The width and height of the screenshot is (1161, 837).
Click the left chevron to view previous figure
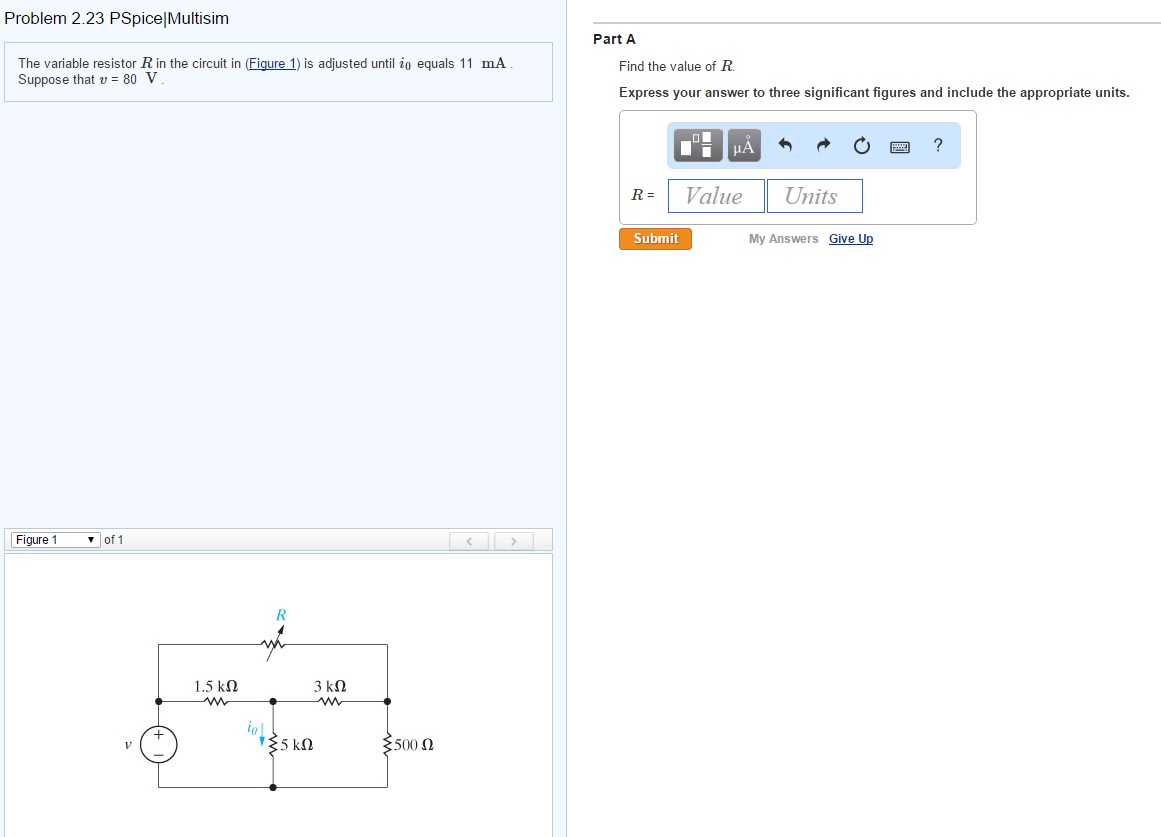click(469, 540)
